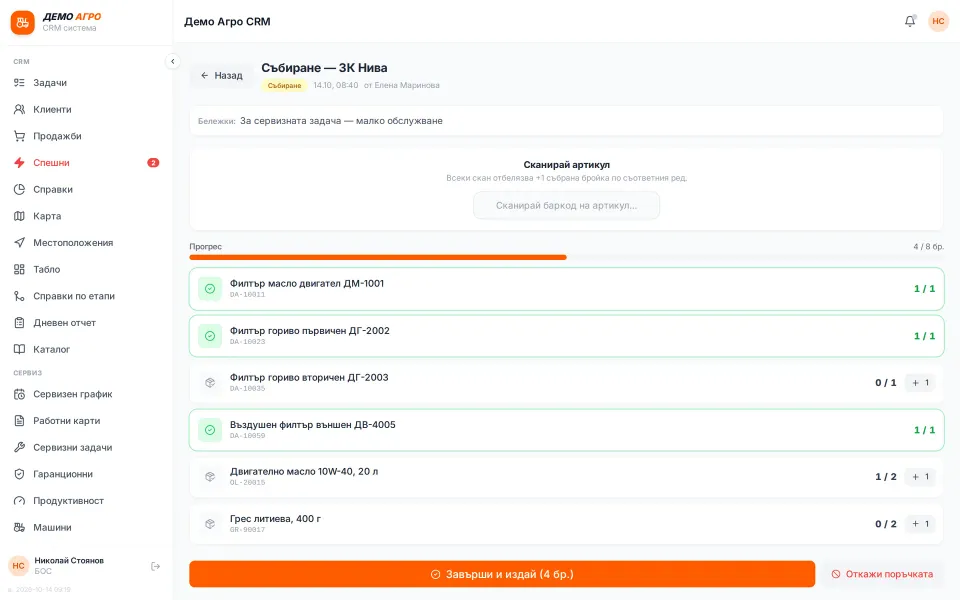Click the package icon for Двигателно масло
Screen dimensions: 960x600
point(210,476)
